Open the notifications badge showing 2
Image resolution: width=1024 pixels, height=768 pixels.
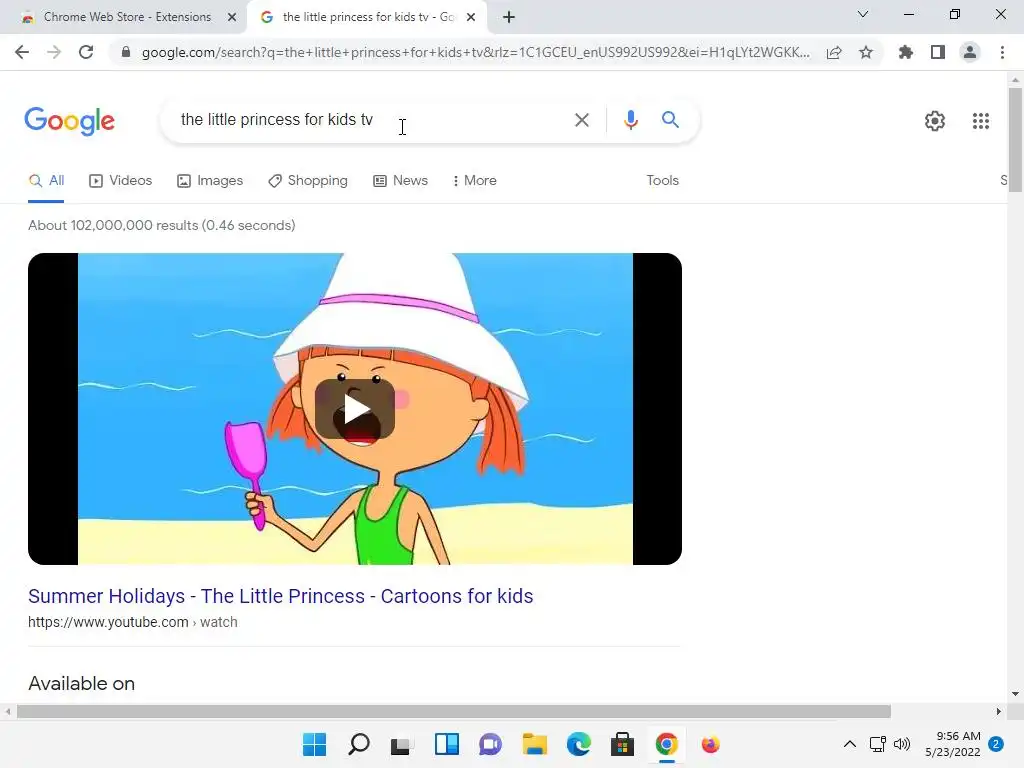point(996,744)
